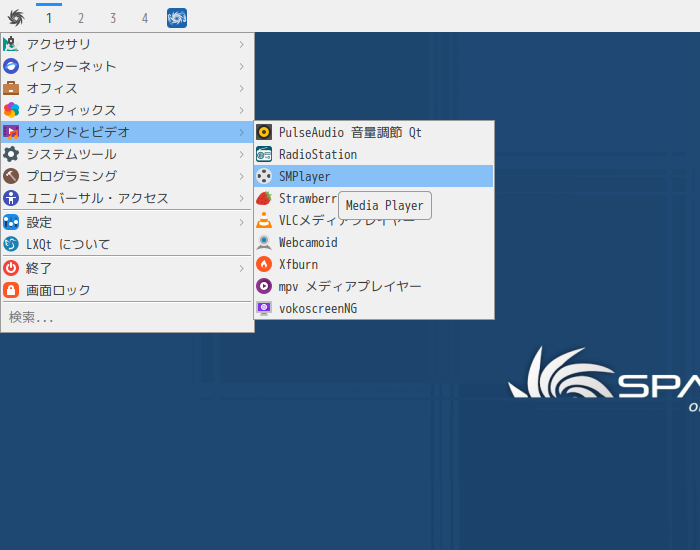Viewport: 700px width, 550px height.
Task: Expand システムツール submenu arrow
Action: [242, 154]
